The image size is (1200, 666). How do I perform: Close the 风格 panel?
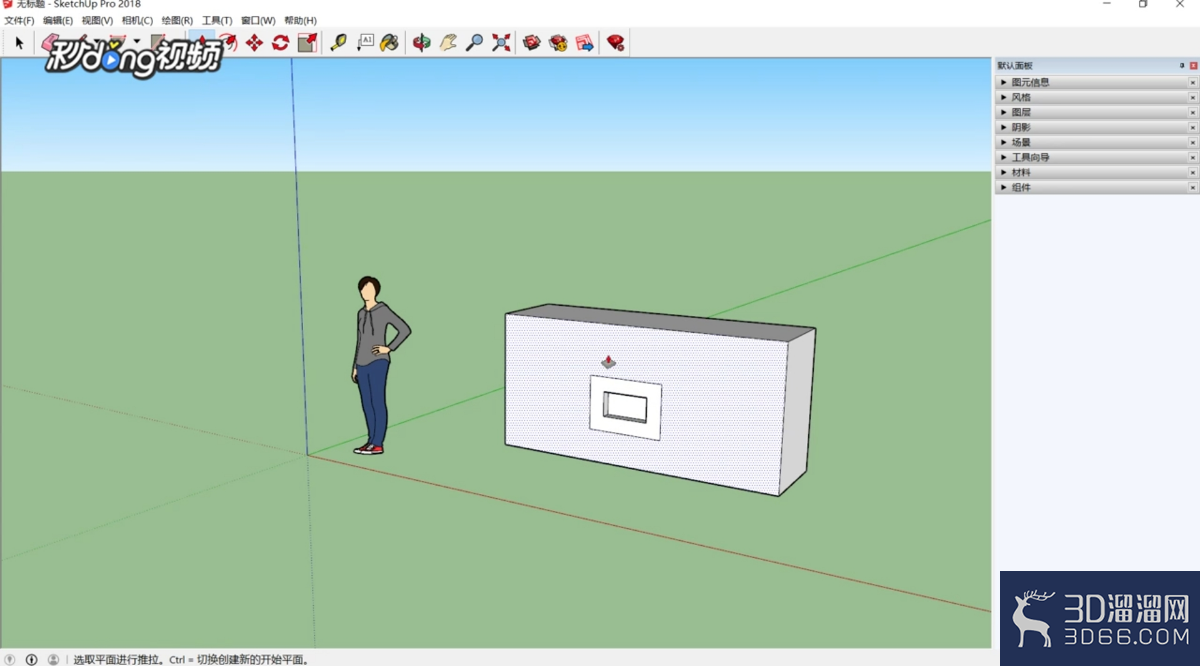(x=1193, y=97)
